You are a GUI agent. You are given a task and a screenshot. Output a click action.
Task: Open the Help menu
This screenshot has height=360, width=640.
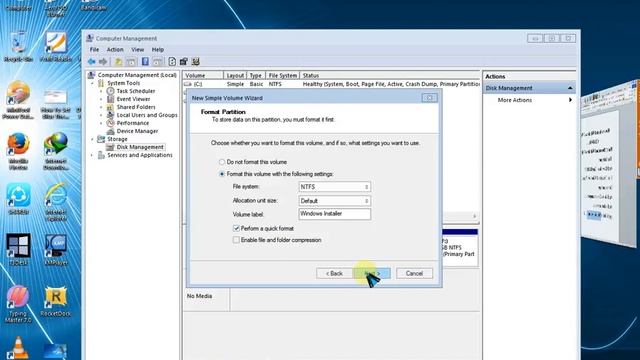click(x=158, y=49)
